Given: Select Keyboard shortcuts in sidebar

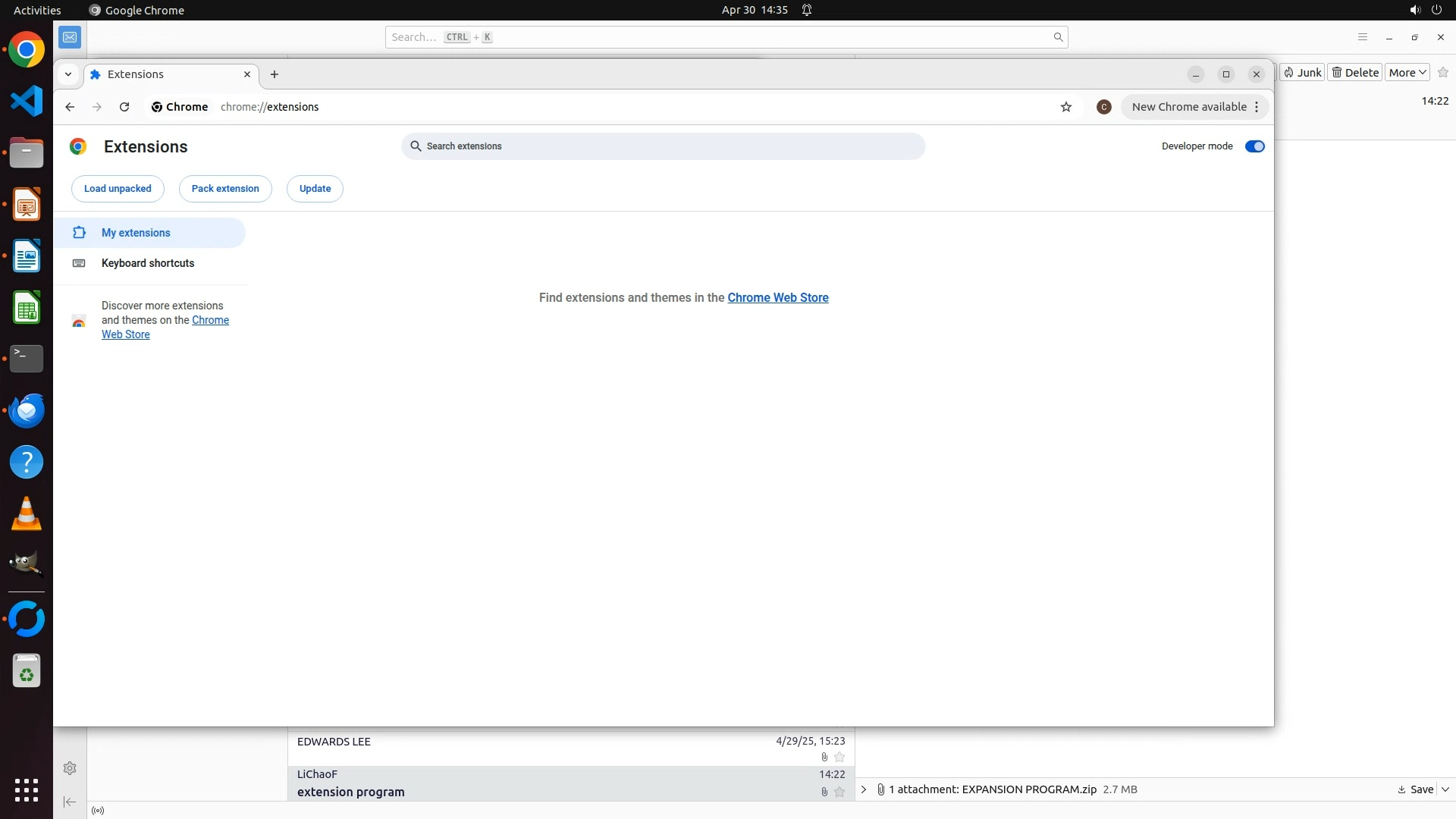Looking at the screenshot, I should 148,263.
